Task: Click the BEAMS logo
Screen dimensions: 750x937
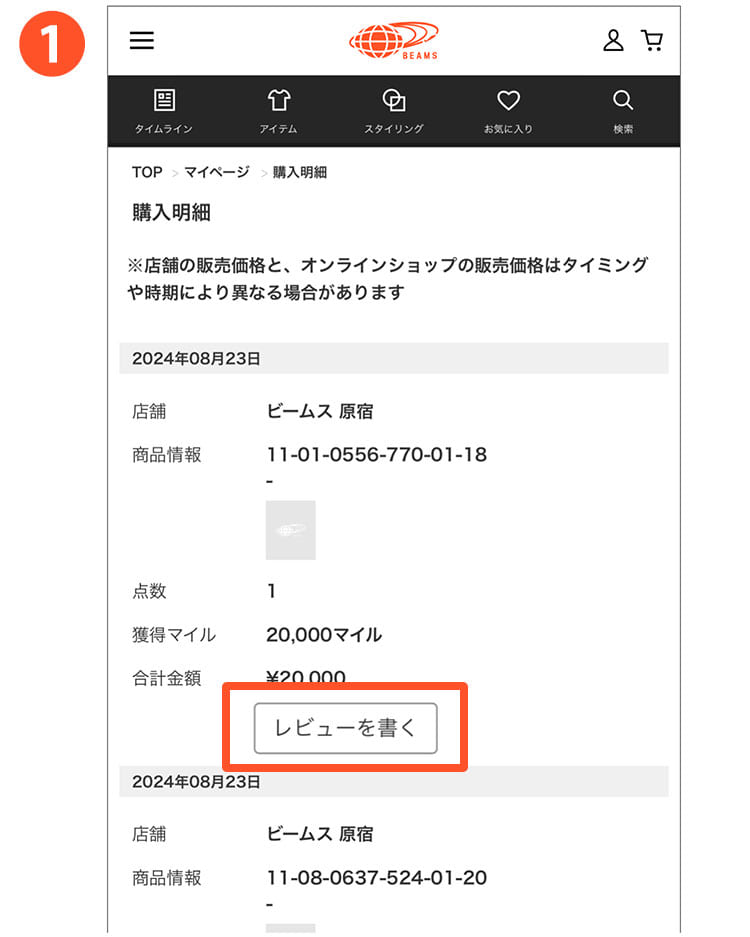Action: [x=394, y=40]
